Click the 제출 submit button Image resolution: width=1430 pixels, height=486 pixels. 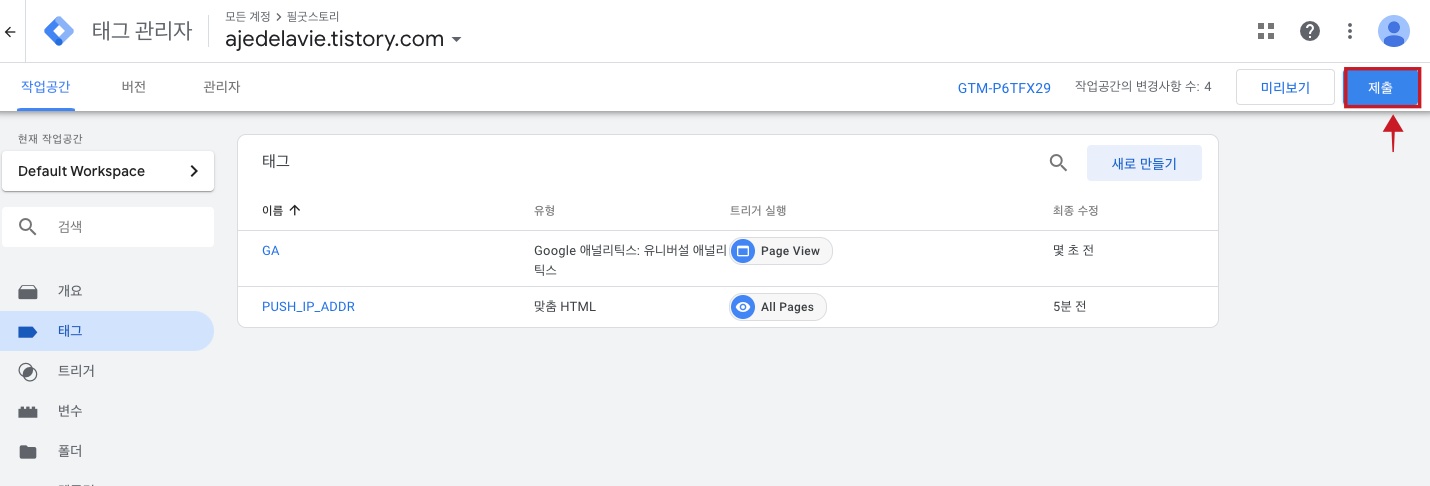coord(1381,87)
